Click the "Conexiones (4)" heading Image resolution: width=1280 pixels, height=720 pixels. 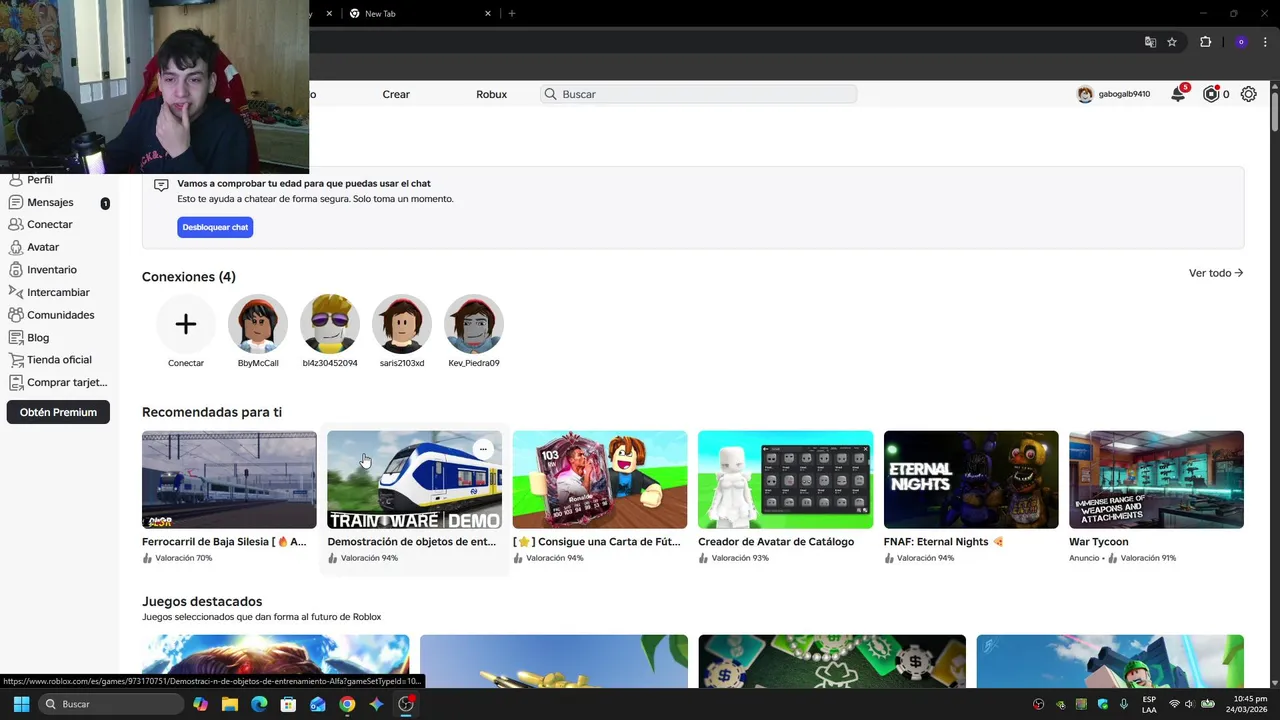(x=189, y=277)
